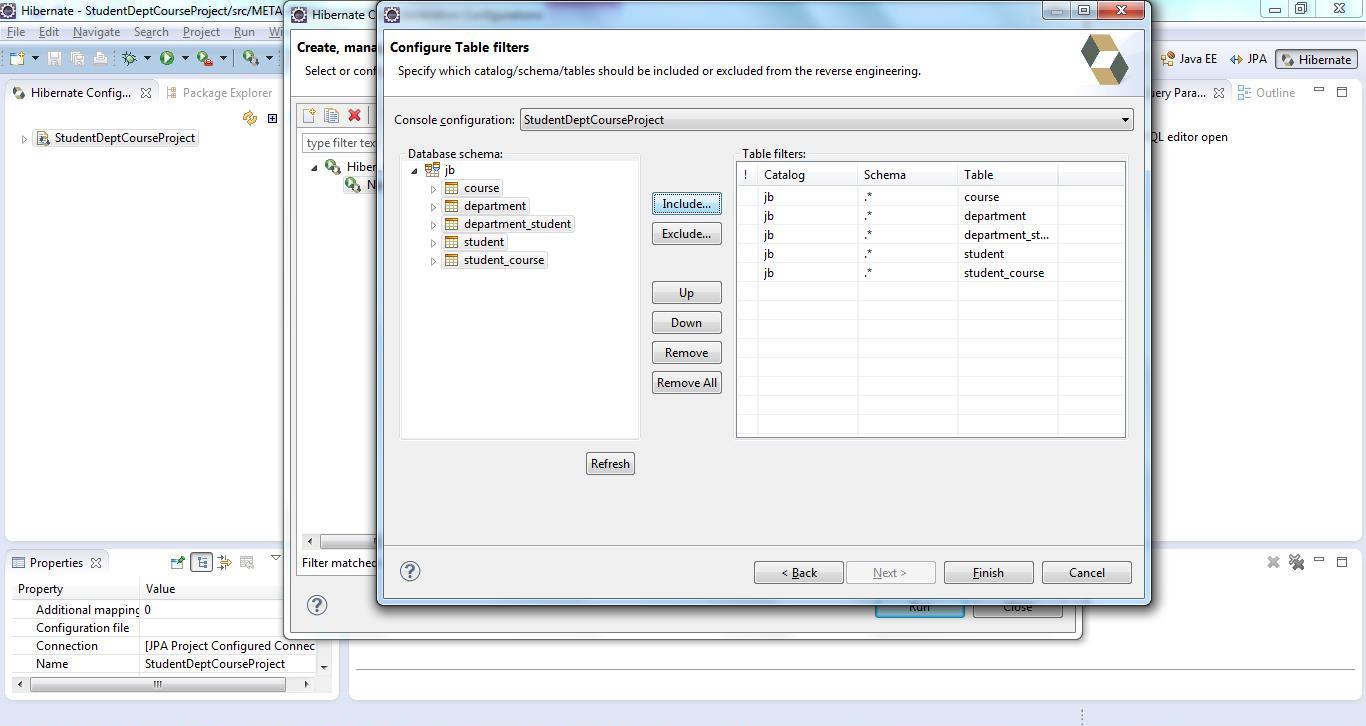Click the Save icon in Eclipse toolbar
Image resolution: width=1366 pixels, height=726 pixels.
[54, 58]
